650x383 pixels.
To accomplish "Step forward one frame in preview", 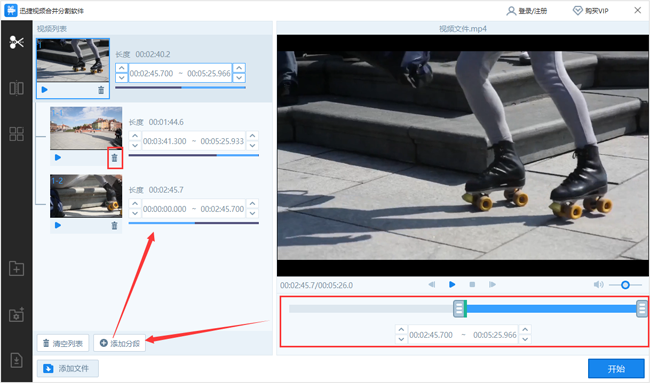I will [492, 284].
